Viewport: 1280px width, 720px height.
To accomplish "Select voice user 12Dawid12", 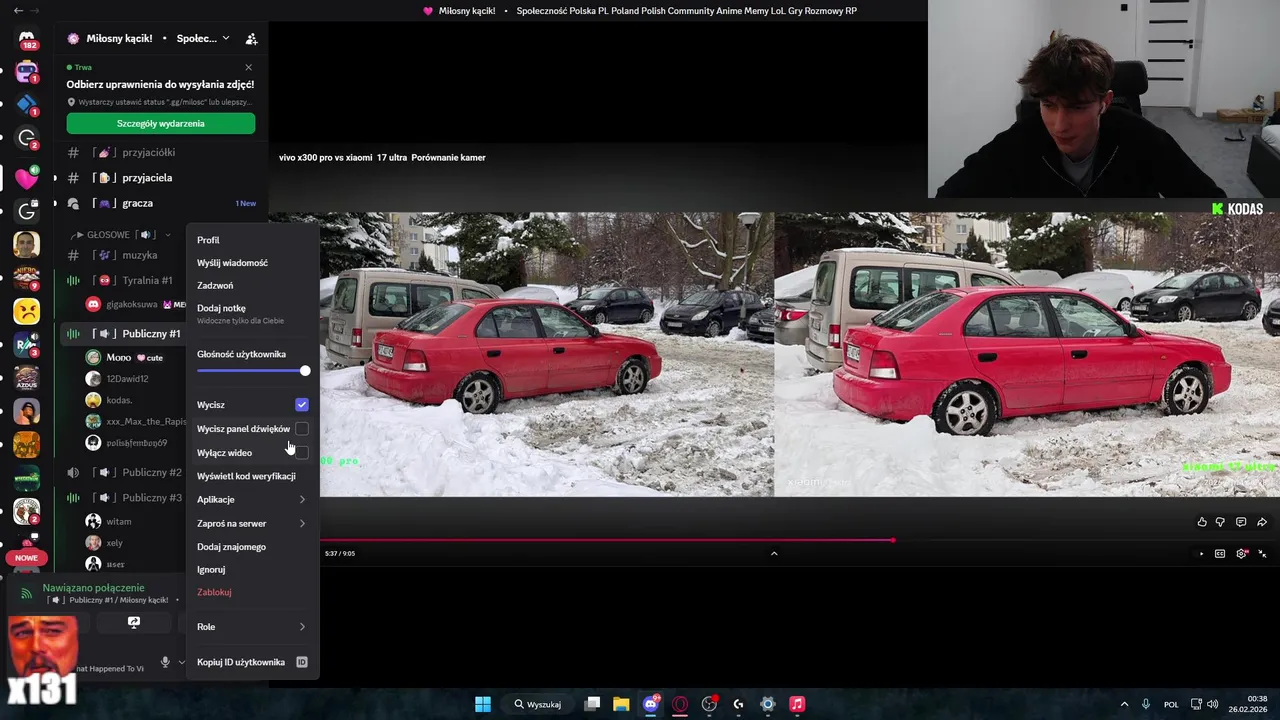I will [x=127, y=379].
